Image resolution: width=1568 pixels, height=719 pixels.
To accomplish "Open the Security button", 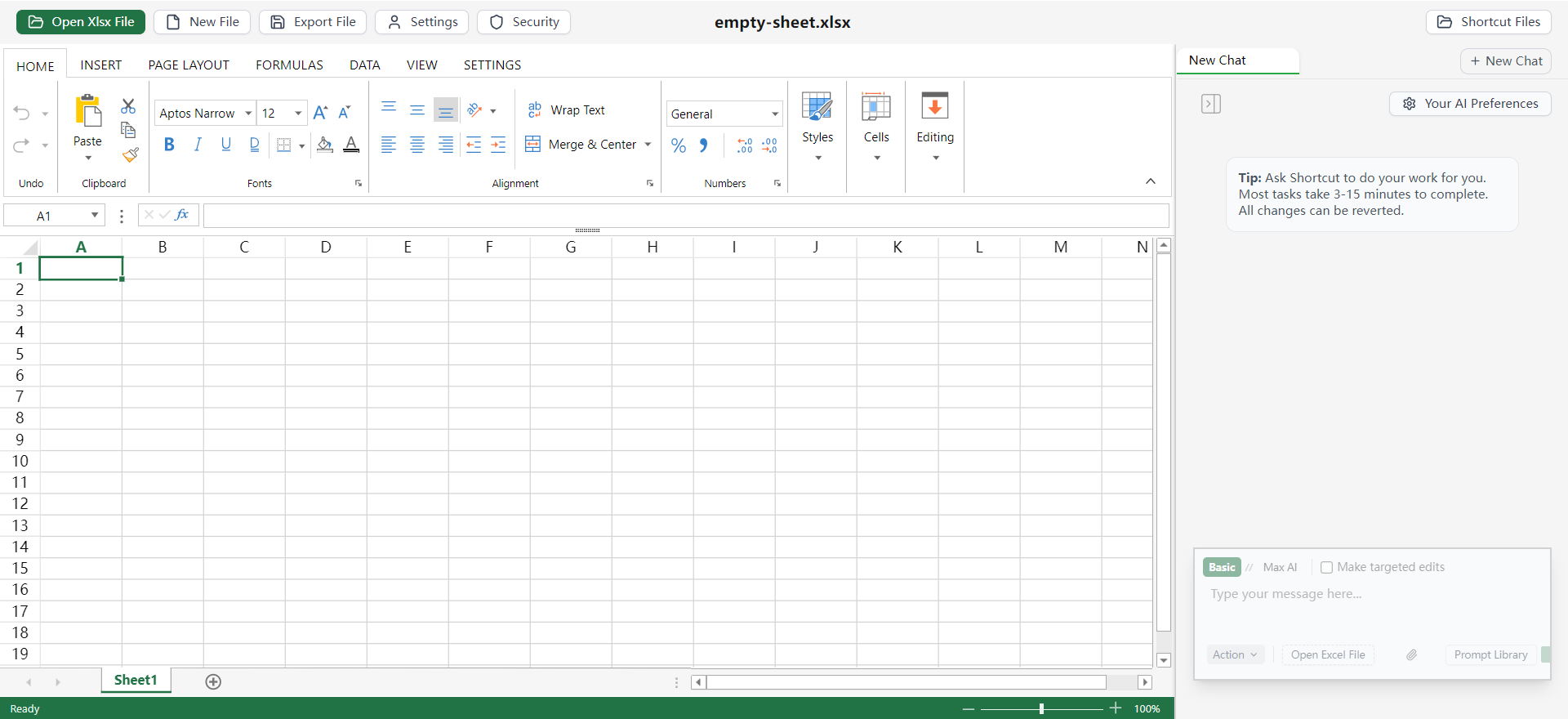I will click(523, 22).
